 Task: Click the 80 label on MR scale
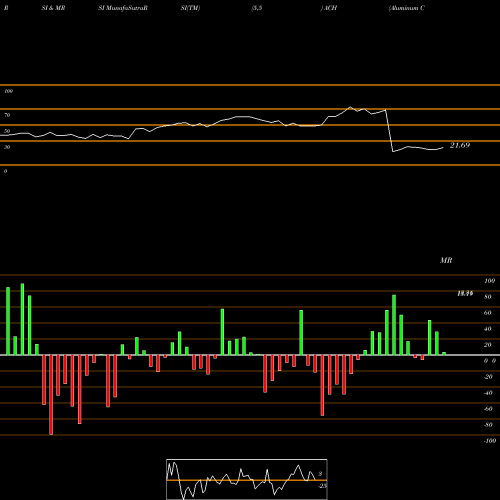click(x=488, y=297)
